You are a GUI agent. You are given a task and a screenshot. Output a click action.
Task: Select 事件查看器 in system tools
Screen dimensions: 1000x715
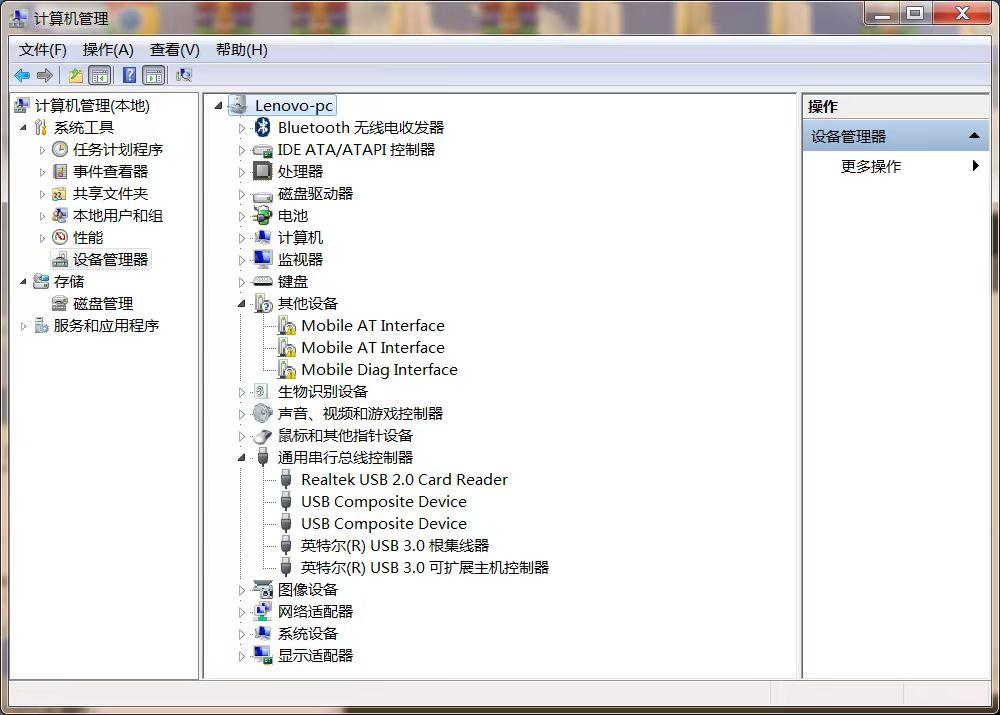110,171
